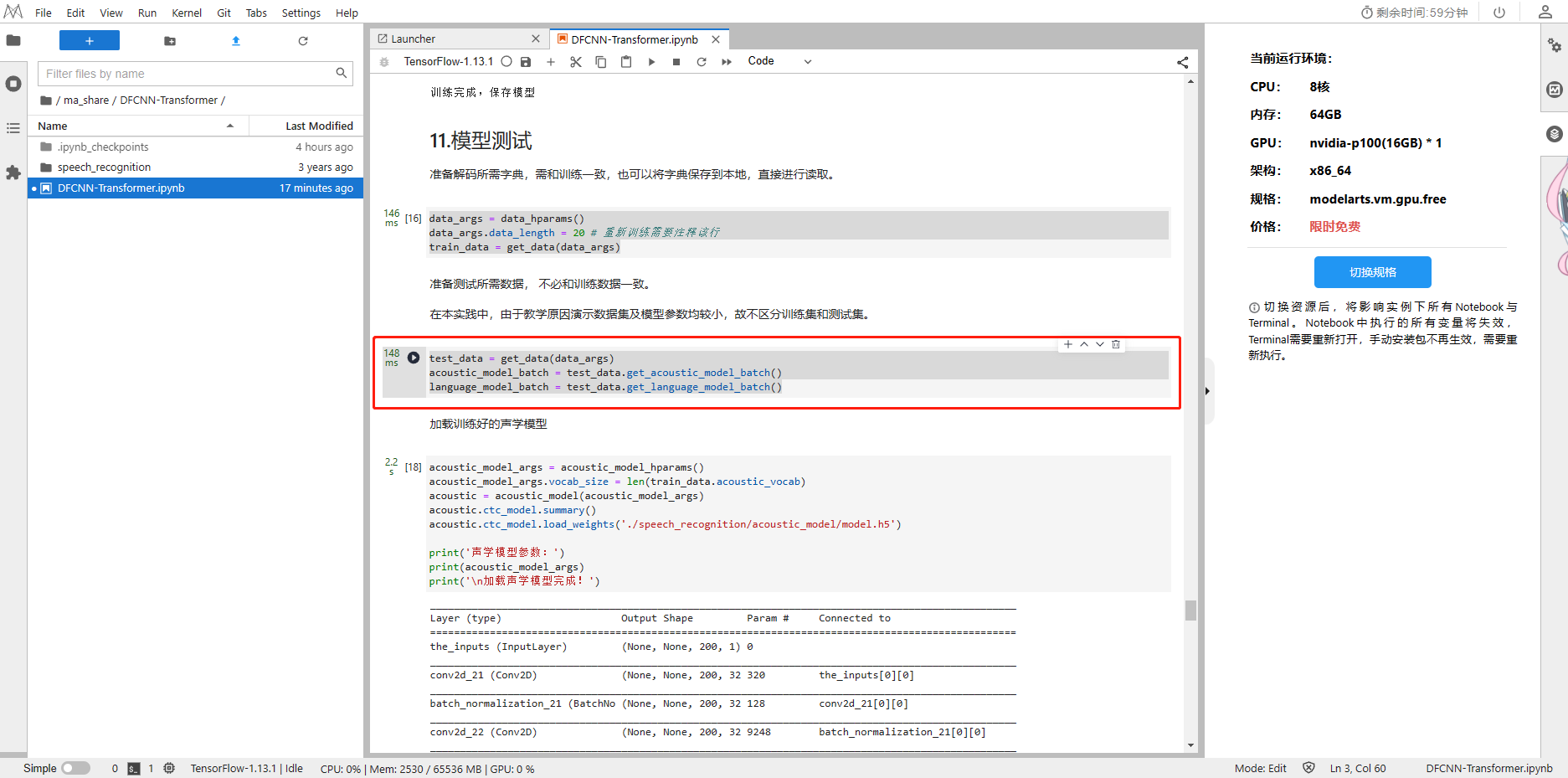The width and height of the screenshot is (1568, 778).
Task: Move the active cell down
Action: click(x=1100, y=344)
